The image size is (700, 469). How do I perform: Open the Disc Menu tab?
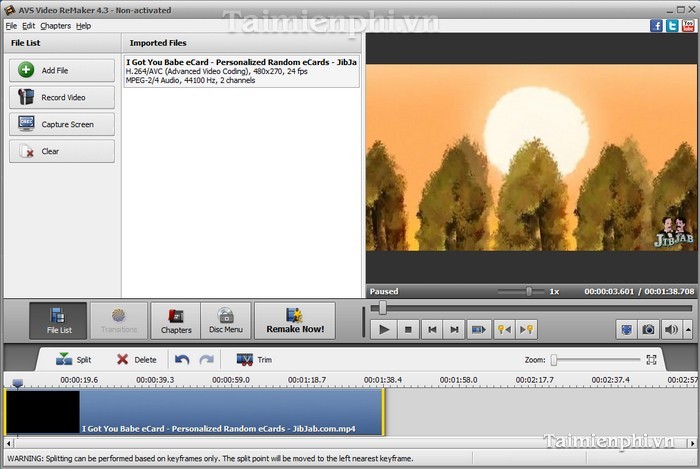coord(226,321)
